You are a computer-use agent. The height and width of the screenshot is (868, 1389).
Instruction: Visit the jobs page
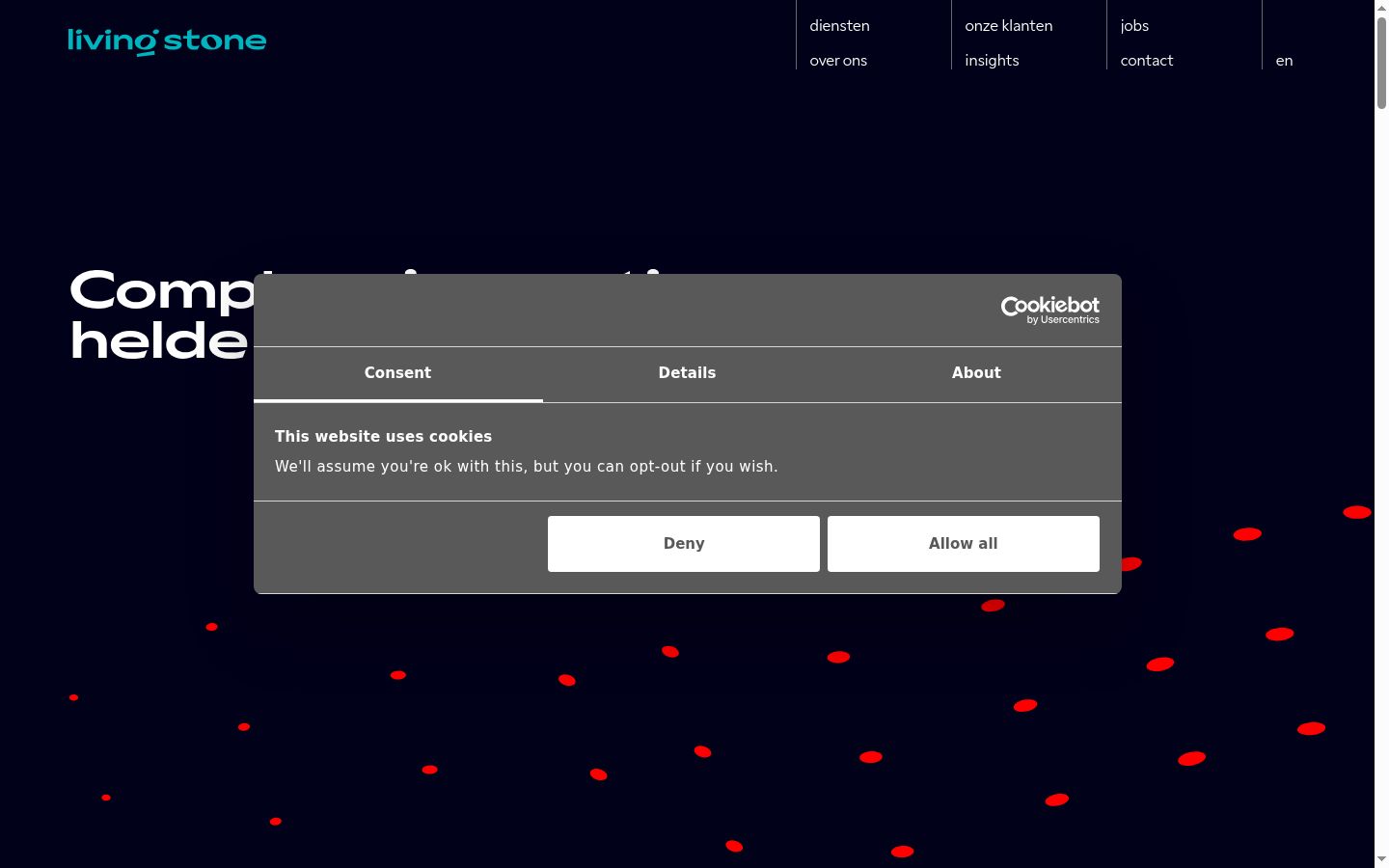pos(1134,26)
